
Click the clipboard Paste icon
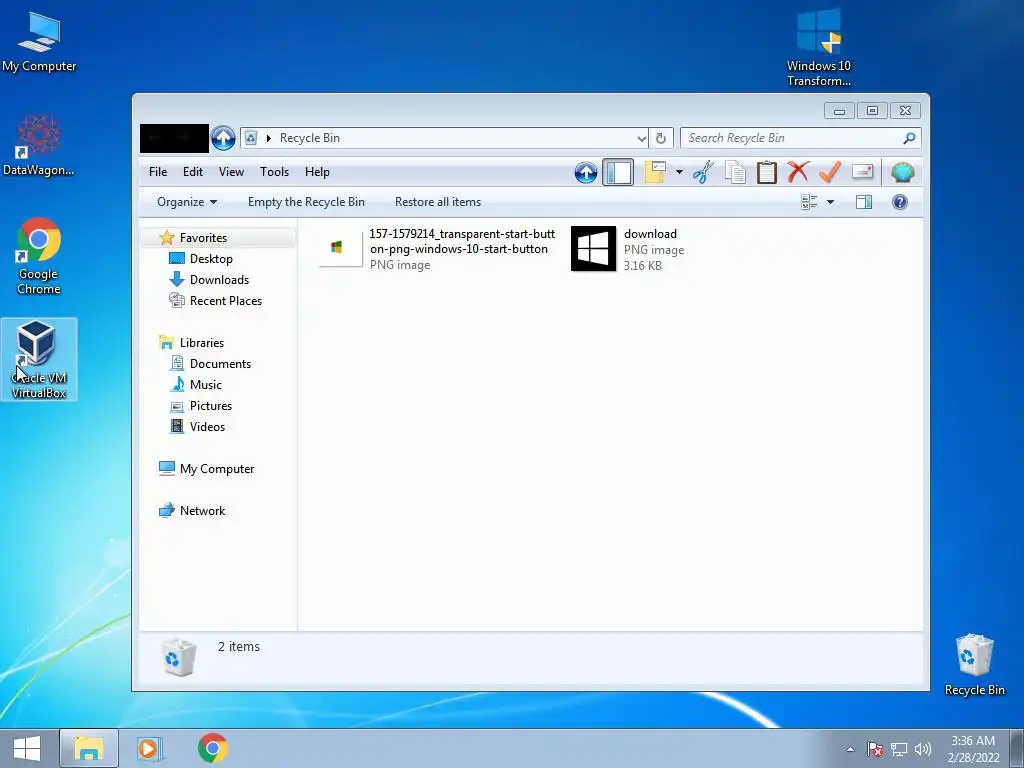(766, 172)
